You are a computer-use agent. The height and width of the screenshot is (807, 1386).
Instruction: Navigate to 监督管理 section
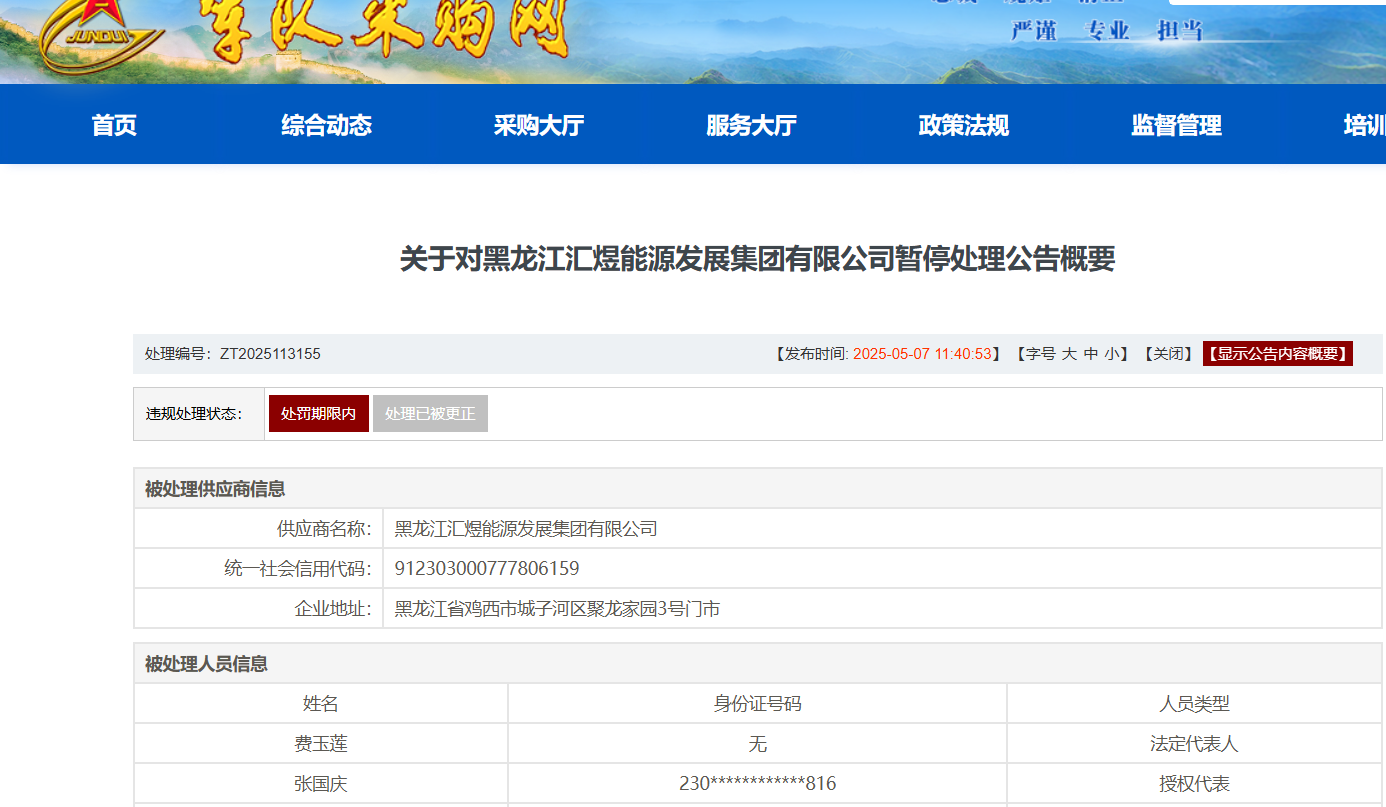[1176, 125]
